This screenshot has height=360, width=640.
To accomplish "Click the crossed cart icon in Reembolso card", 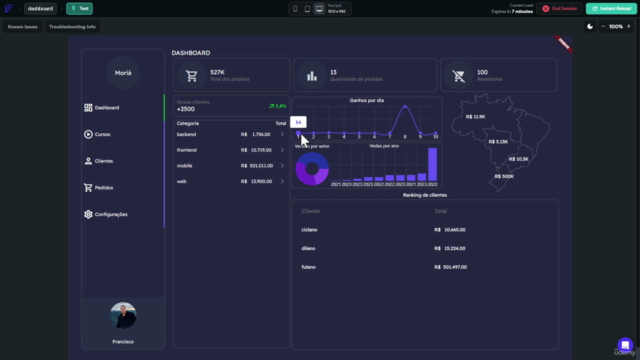I will coord(459,76).
